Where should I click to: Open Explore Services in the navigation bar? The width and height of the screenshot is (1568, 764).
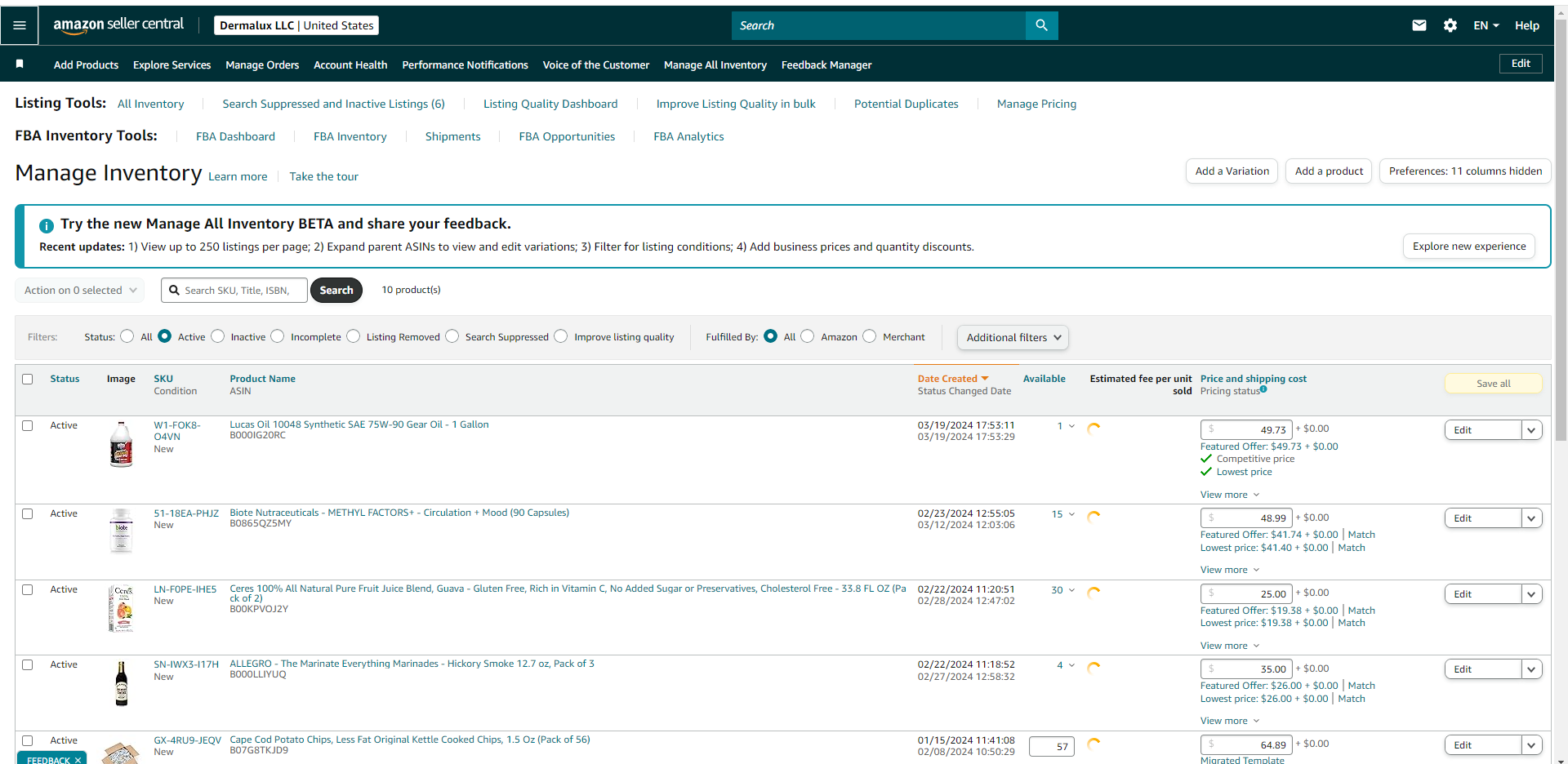click(171, 64)
